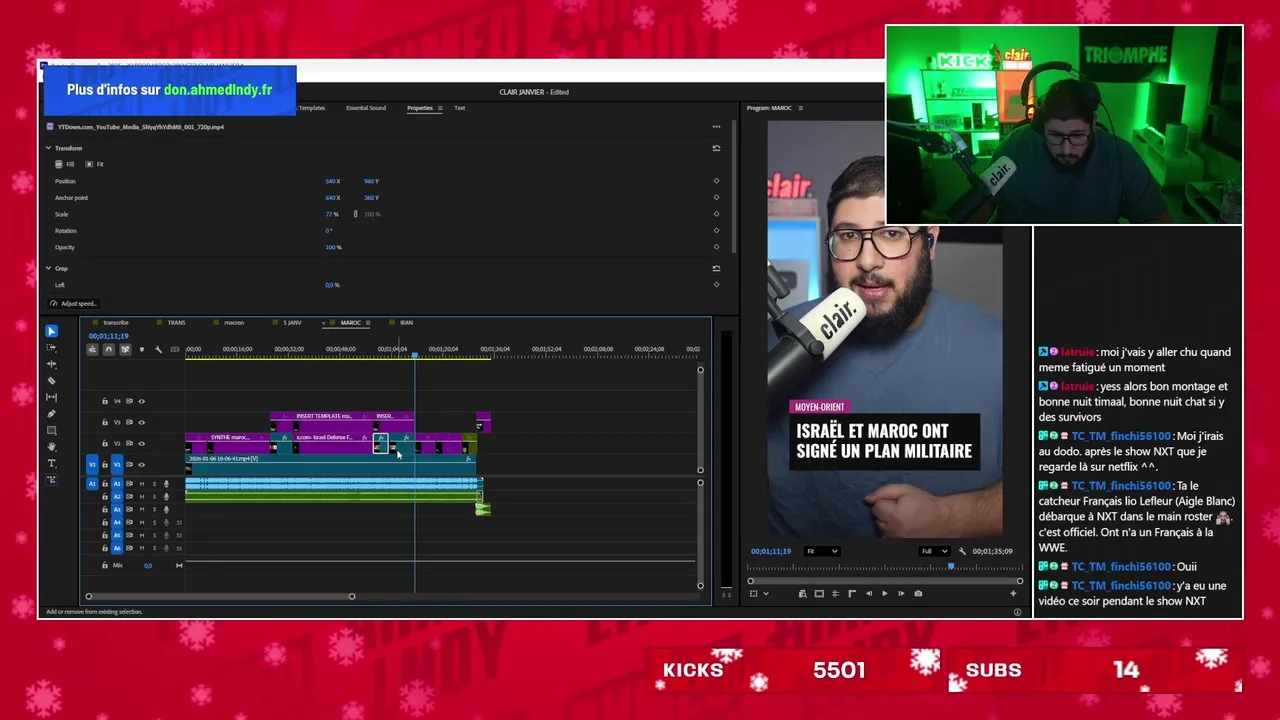Screen dimensions: 1280x720
Task: Toggle the Rotation keyframe diamond
Action: (x=716, y=230)
